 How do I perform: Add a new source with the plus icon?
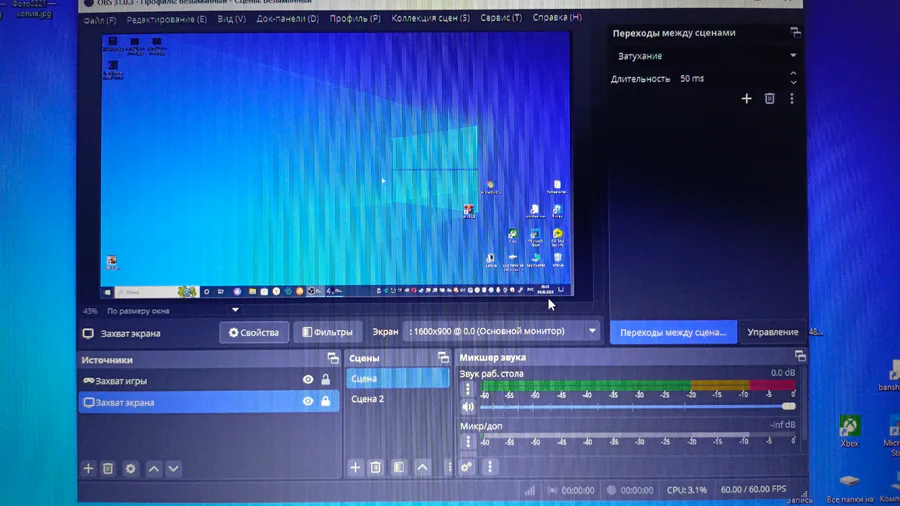(88, 469)
